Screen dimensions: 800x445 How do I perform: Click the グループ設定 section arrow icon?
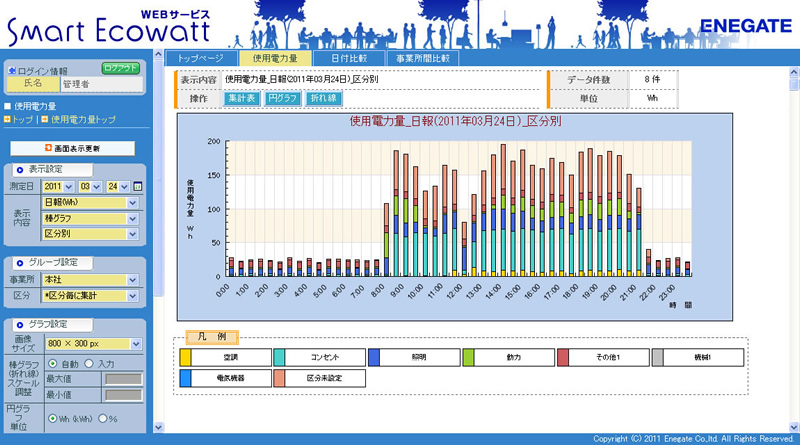(20, 263)
